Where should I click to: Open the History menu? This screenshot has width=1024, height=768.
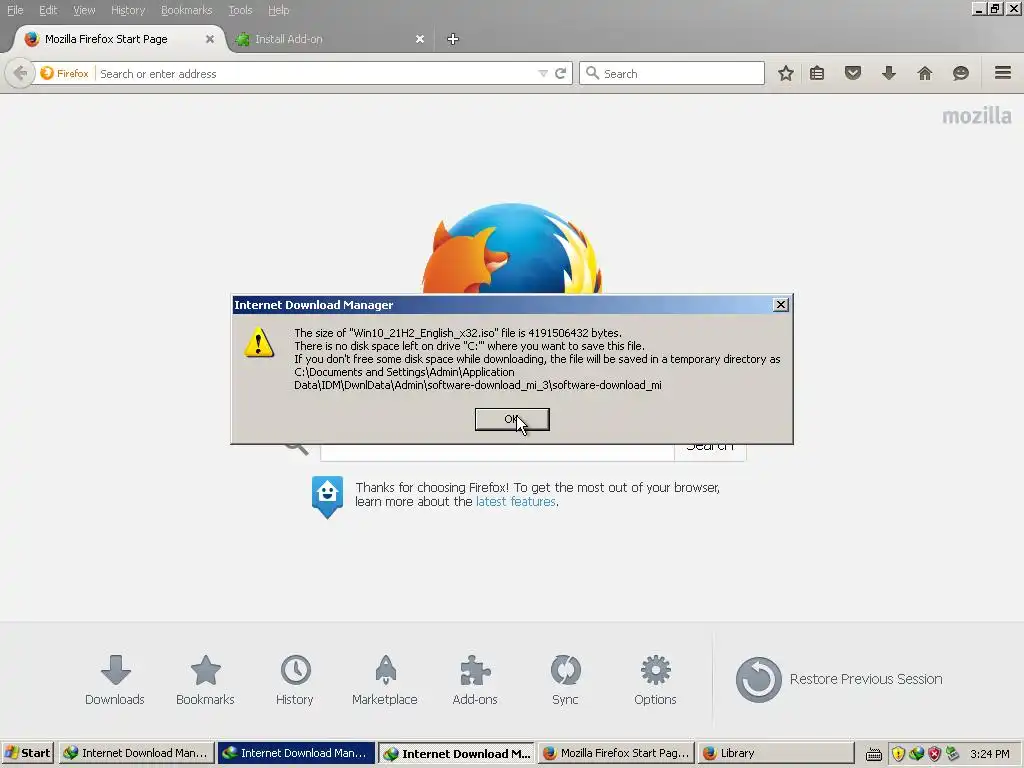tap(128, 10)
